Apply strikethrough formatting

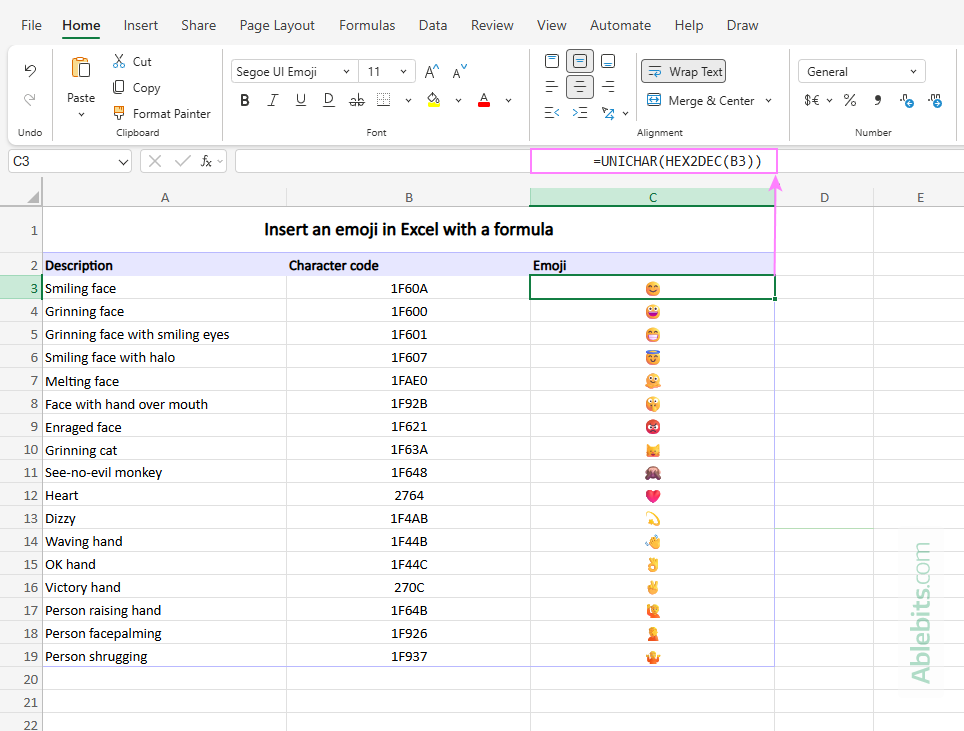pos(356,100)
